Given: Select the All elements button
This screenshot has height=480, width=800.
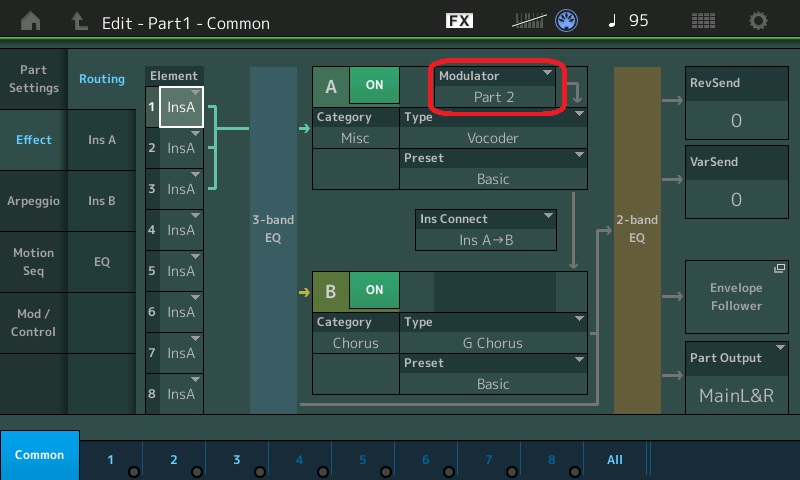Looking at the screenshot, I should tap(615, 459).
